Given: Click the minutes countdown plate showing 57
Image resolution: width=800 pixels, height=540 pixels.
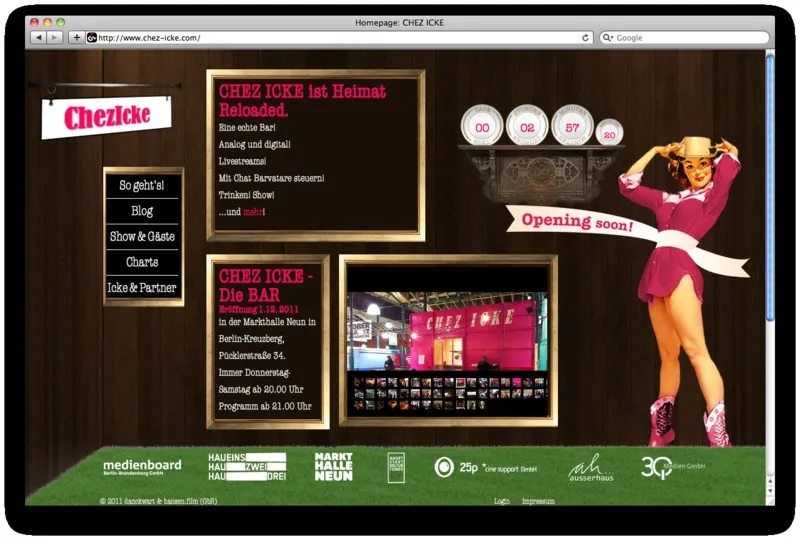Looking at the screenshot, I should coord(572,126).
